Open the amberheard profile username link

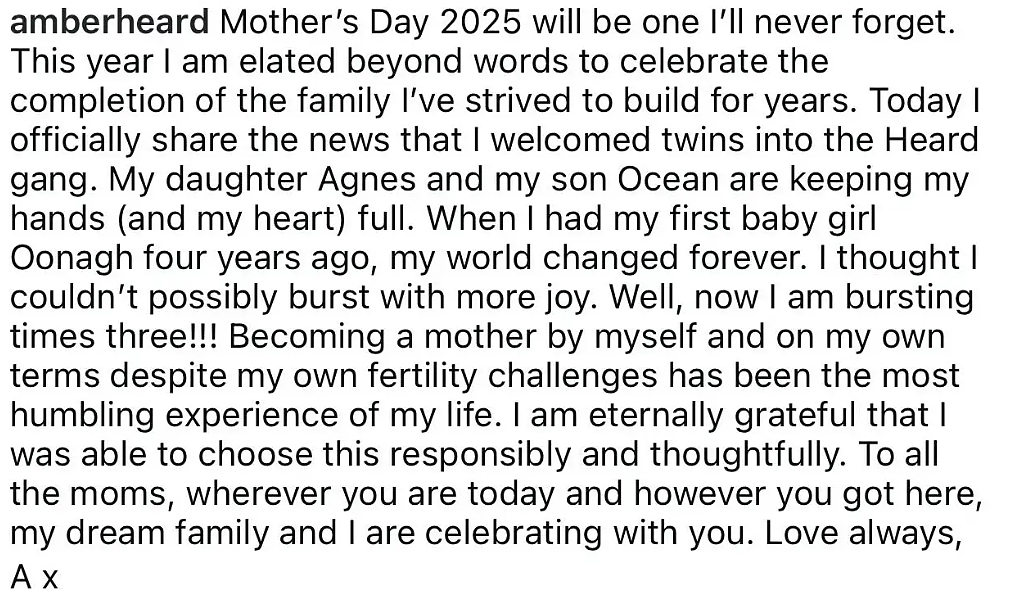click(110, 23)
